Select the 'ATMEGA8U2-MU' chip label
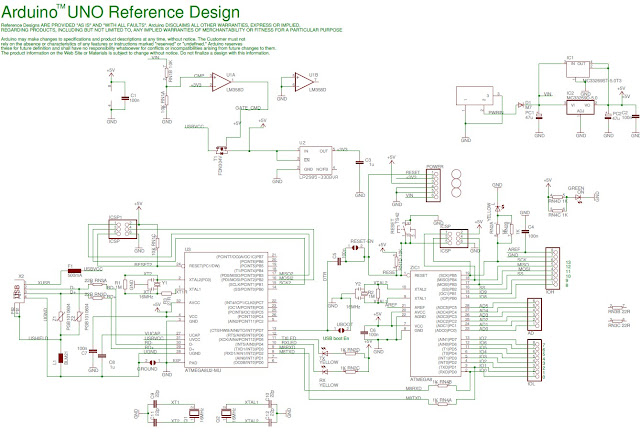Screen dimensions: 640x437 tap(203, 371)
